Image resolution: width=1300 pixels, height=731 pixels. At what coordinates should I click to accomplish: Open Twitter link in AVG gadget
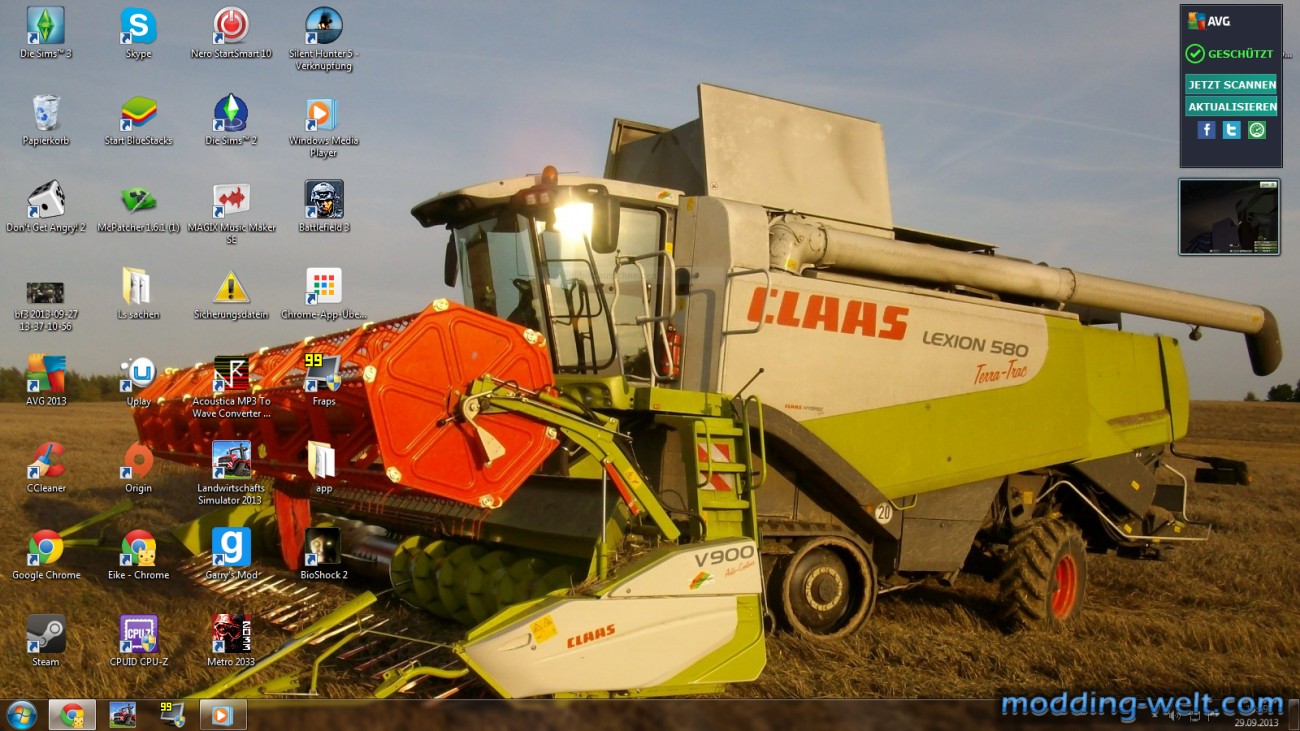(x=1231, y=130)
